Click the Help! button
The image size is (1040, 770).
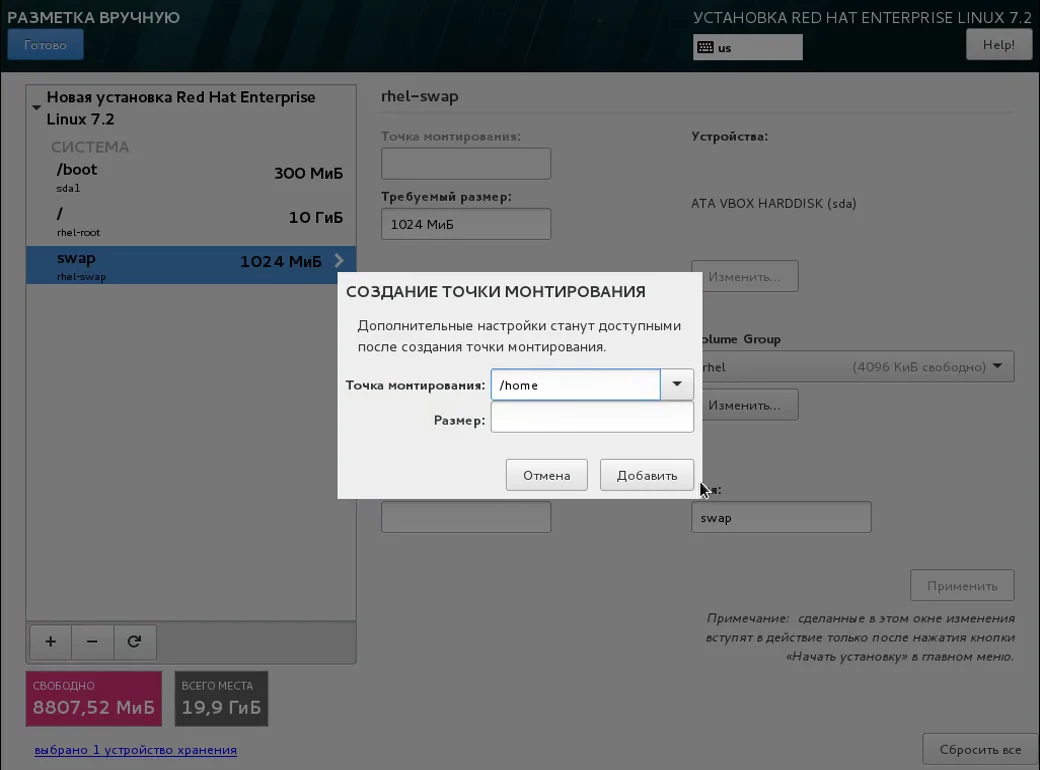(998, 44)
